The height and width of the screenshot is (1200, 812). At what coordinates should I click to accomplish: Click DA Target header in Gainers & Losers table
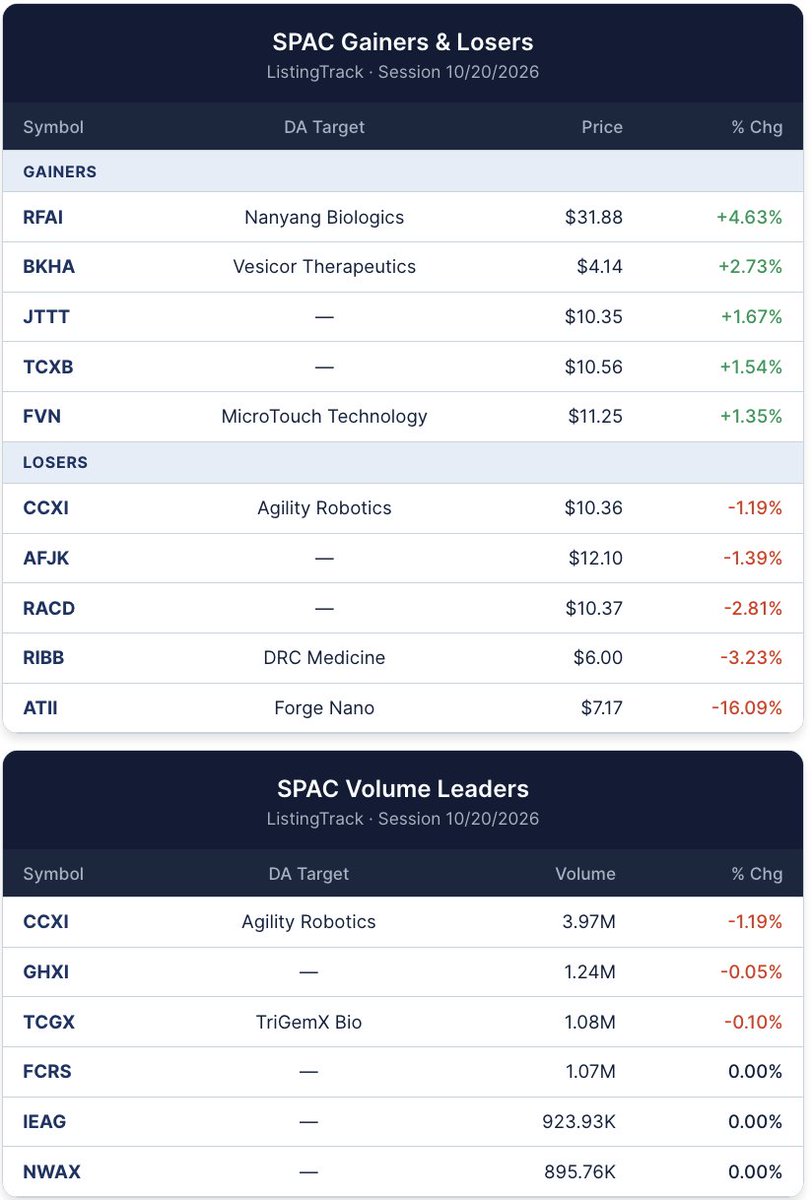click(324, 127)
